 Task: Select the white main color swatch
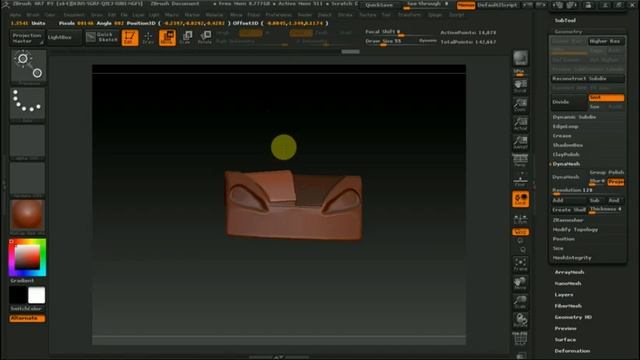(36, 295)
